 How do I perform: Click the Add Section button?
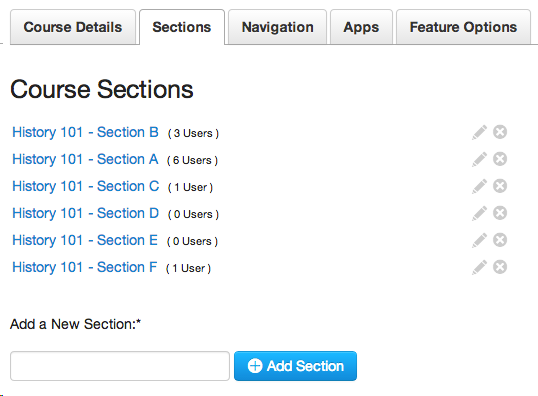(x=295, y=366)
